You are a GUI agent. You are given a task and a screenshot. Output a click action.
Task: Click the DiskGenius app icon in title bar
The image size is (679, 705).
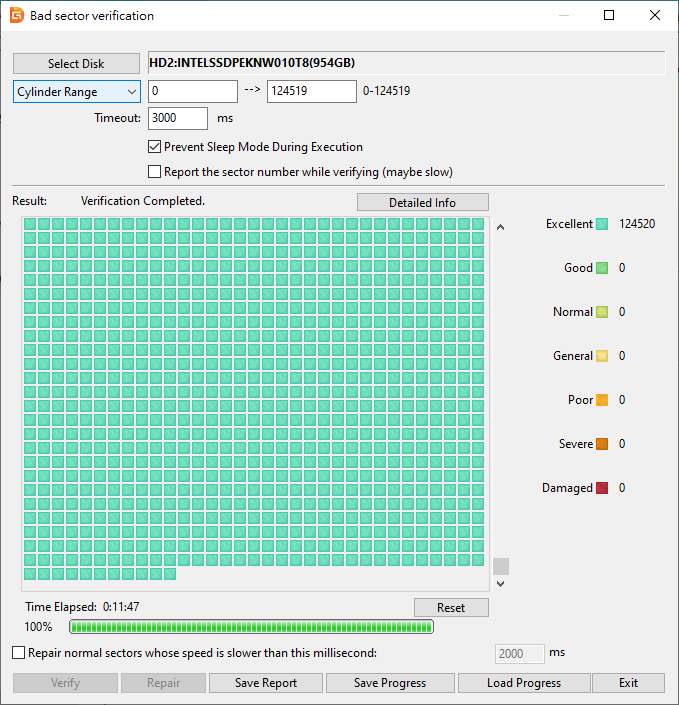point(17,15)
